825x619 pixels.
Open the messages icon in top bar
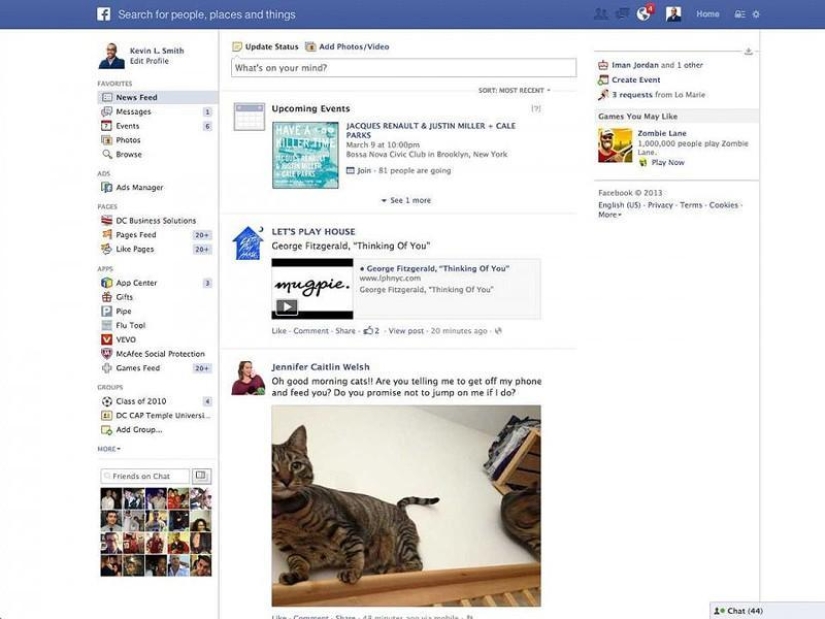pos(622,14)
